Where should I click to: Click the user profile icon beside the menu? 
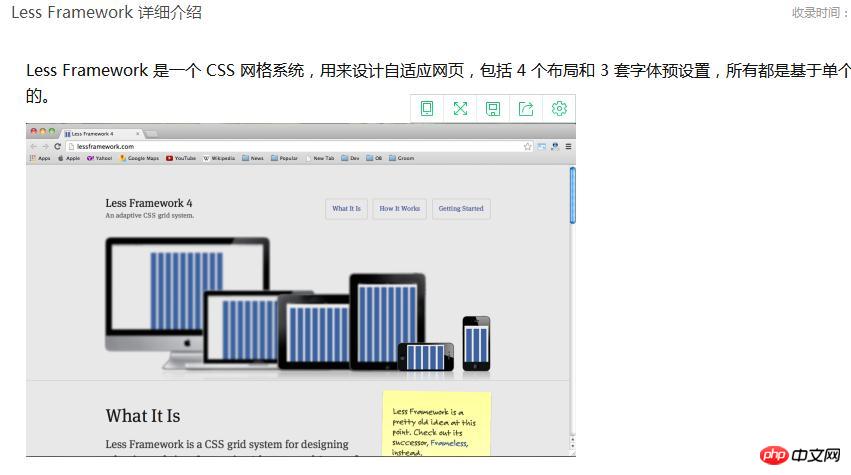[x=555, y=147]
